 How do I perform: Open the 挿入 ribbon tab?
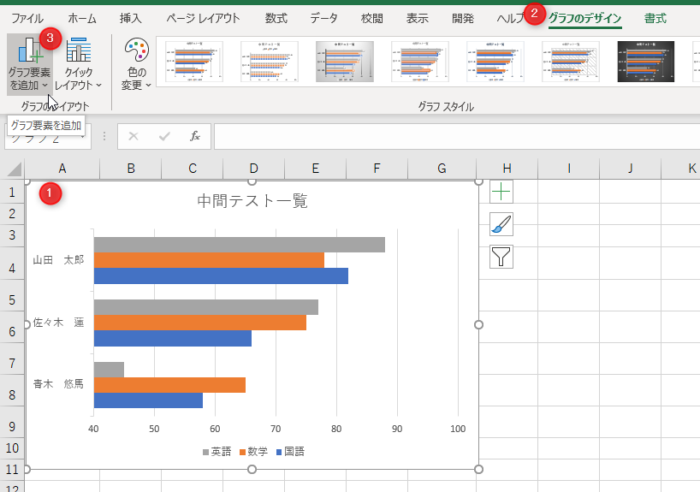(x=130, y=18)
